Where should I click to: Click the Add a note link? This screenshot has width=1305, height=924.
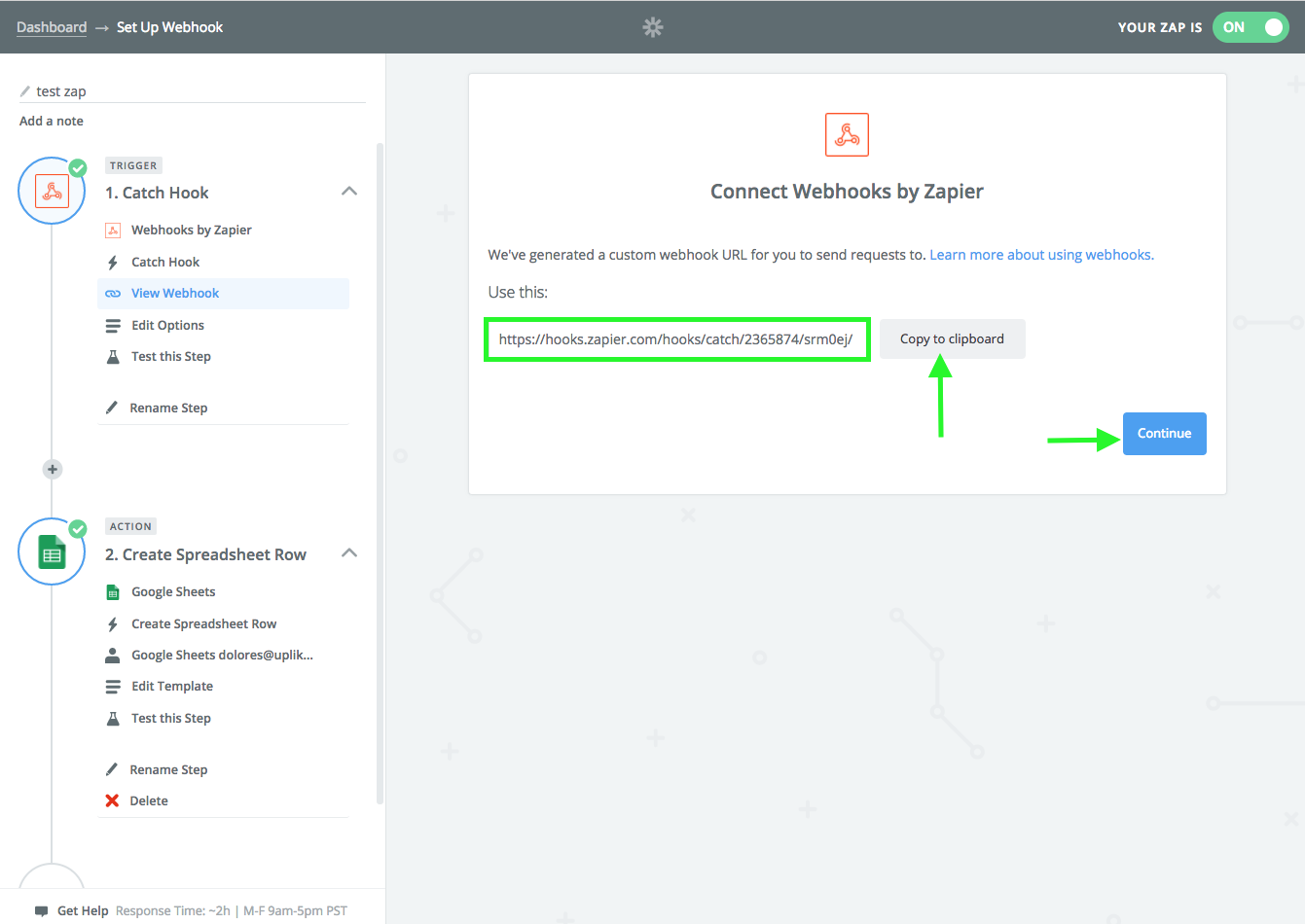point(52,122)
